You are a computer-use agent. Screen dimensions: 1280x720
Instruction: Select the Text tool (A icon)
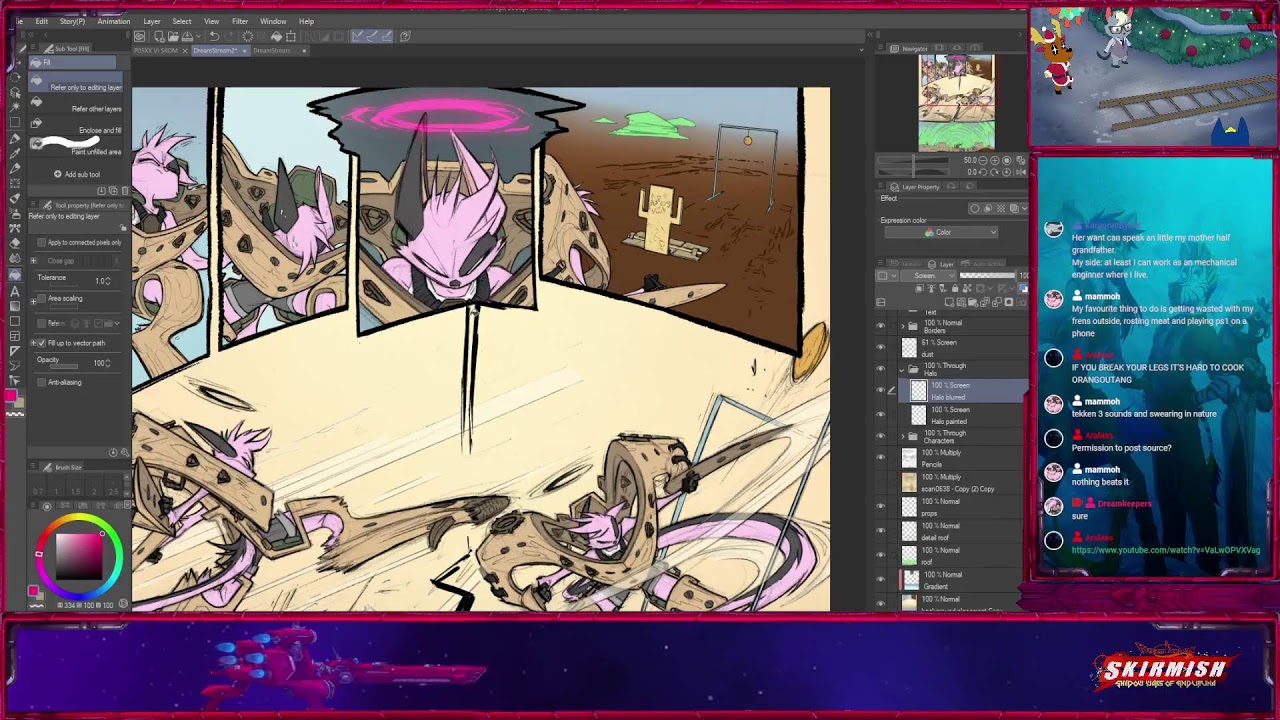[15, 291]
